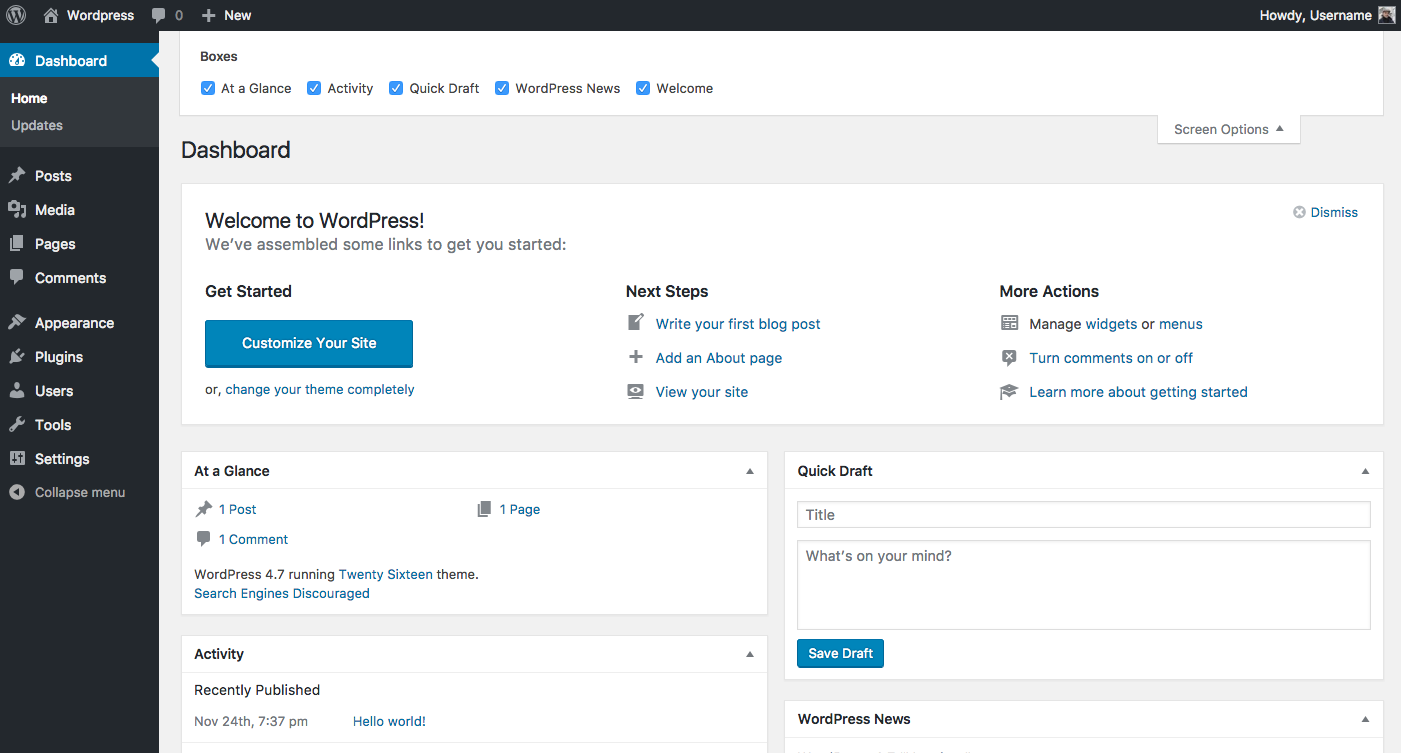The height and width of the screenshot is (753, 1401).
Task: Collapse the Quick Draft widget arrow
Action: tap(1366, 471)
